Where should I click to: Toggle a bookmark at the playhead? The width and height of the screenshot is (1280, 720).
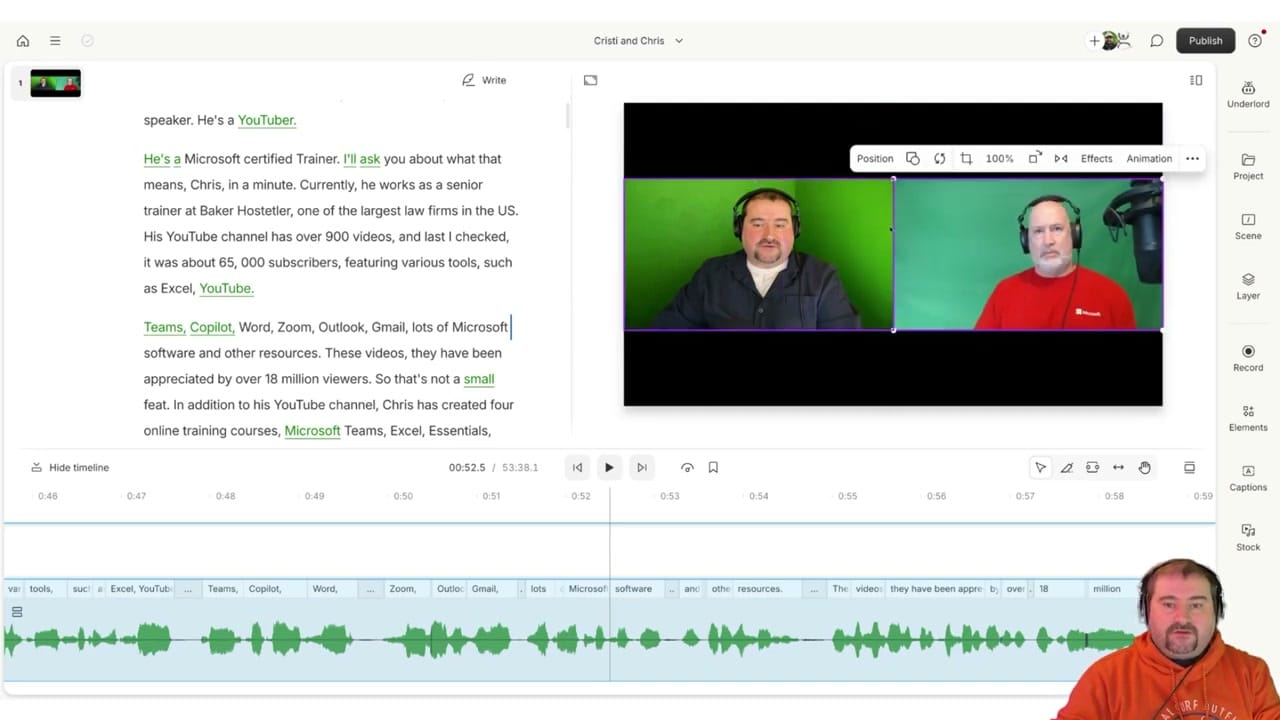click(x=712, y=467)
